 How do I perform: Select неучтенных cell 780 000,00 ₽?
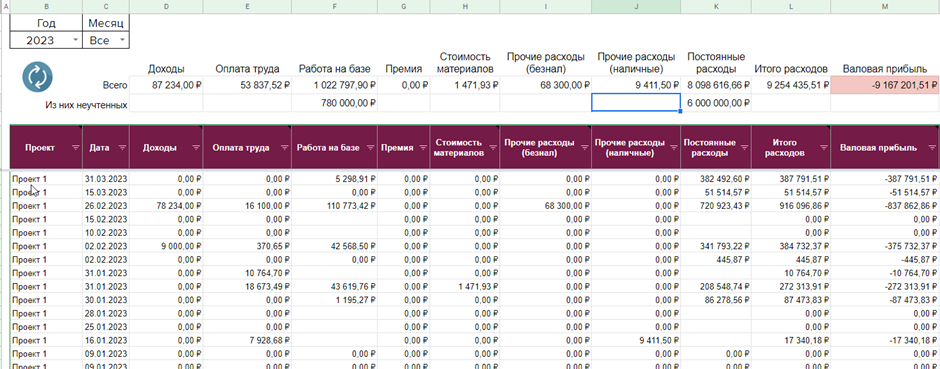click(x=335, y=103)
